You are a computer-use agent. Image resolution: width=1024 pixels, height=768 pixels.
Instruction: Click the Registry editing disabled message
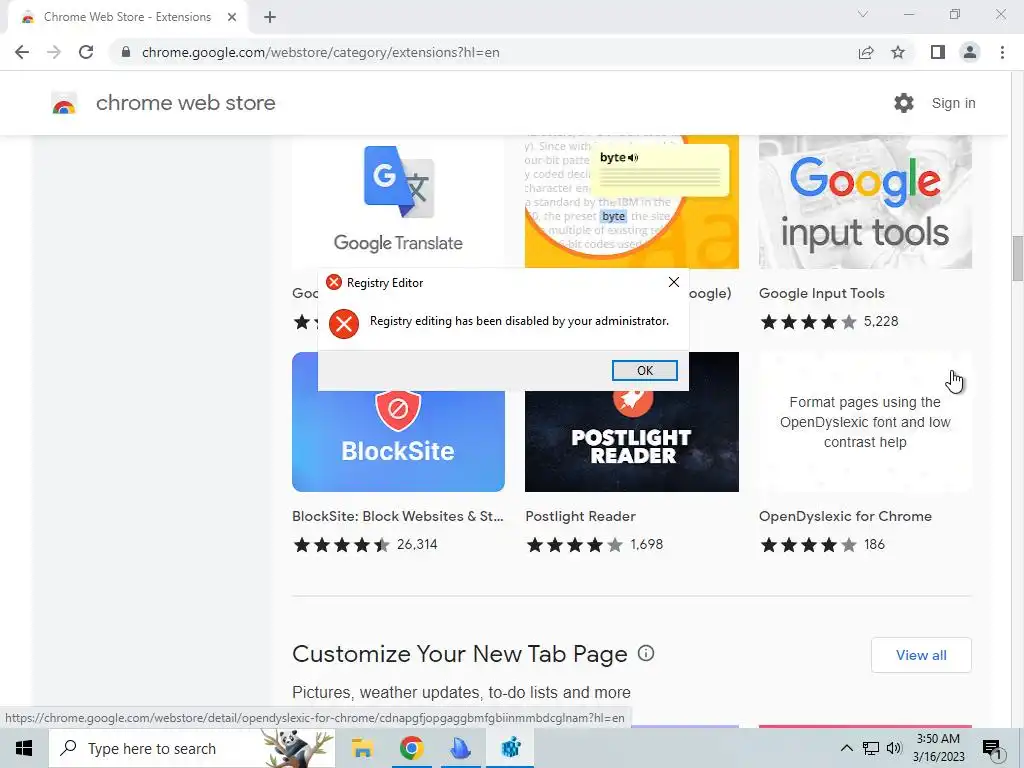pos(519,321)
